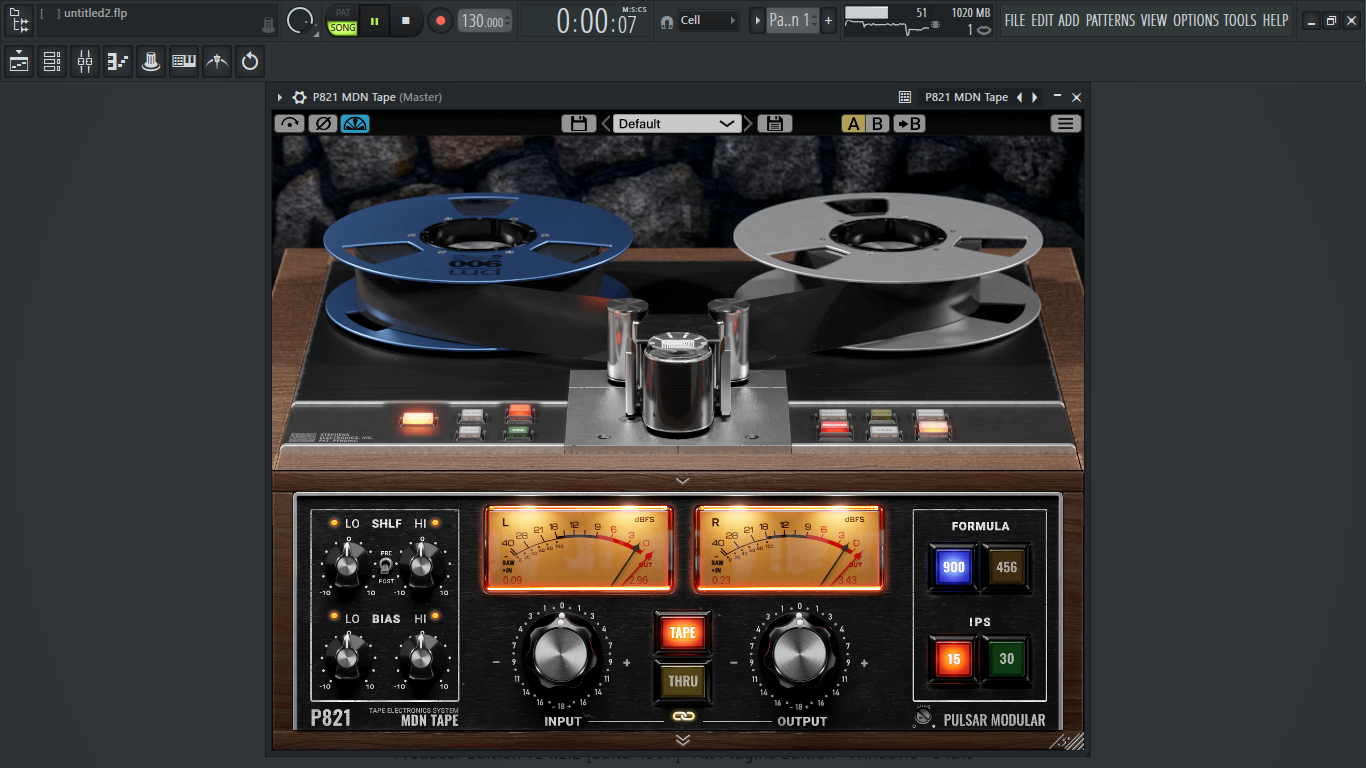The image size is (1366, 768).
Task: Click the grid preset icon beside P821 MDN Tape
Action: tap(905, 97)
